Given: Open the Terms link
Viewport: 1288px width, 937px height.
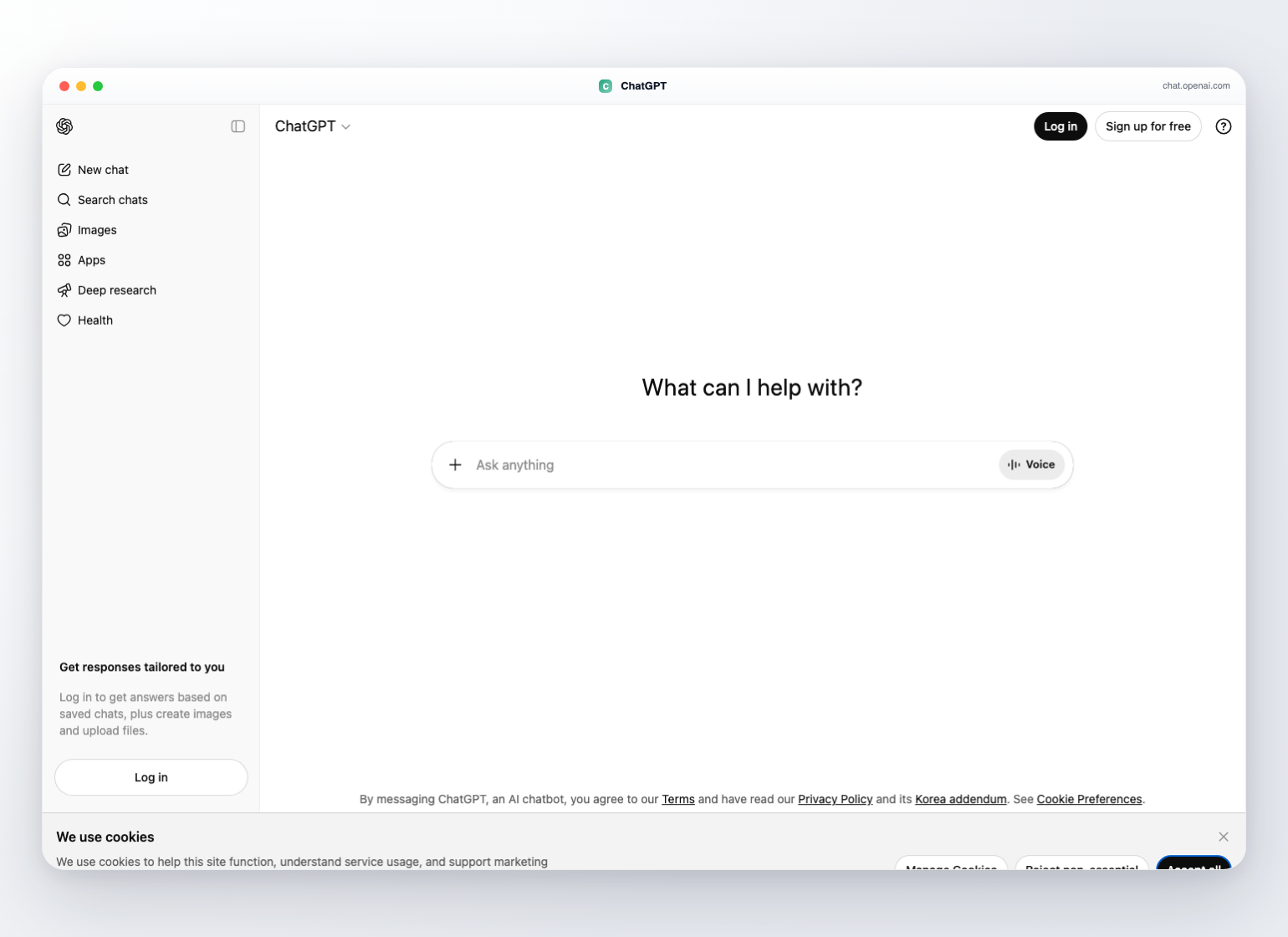Looking at the screenshot, I should tap(678, 799).
